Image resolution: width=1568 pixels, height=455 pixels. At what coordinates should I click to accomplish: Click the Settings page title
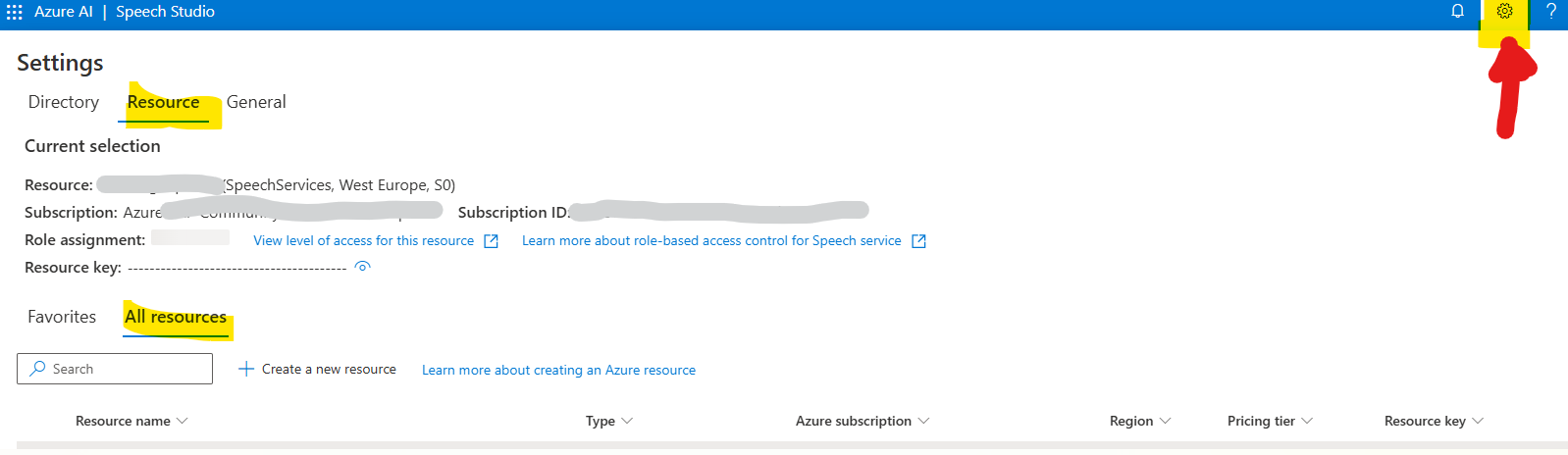point(60,63)
